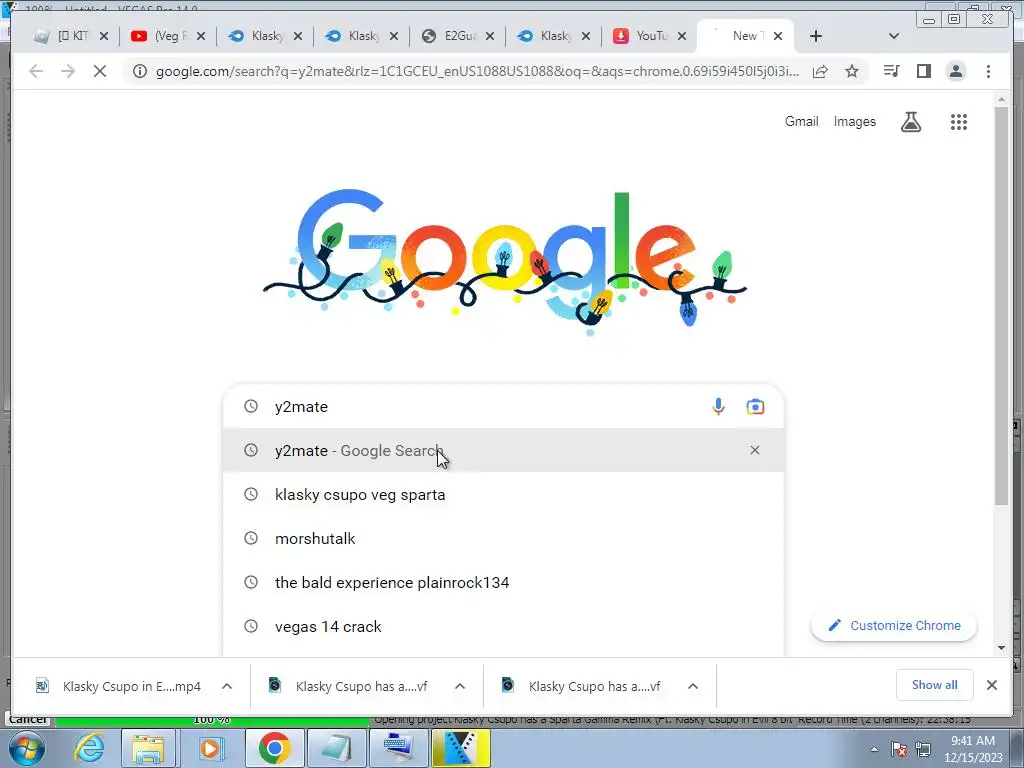This screenshot has height=768, width=1024.
Task: Open the media controls icon
Action: click(891, 71)
